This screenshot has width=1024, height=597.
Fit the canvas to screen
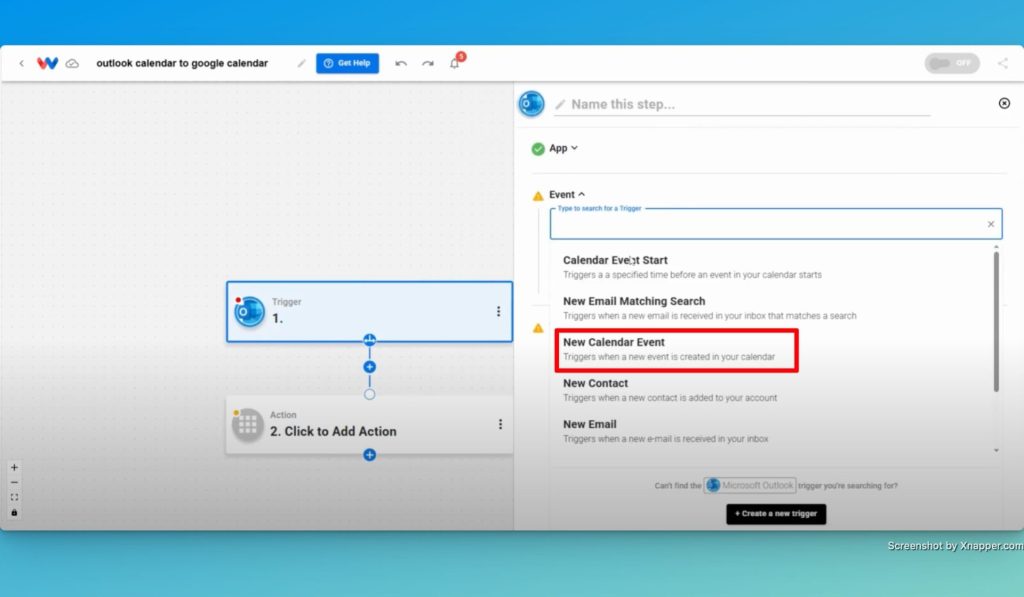[14, 498]
